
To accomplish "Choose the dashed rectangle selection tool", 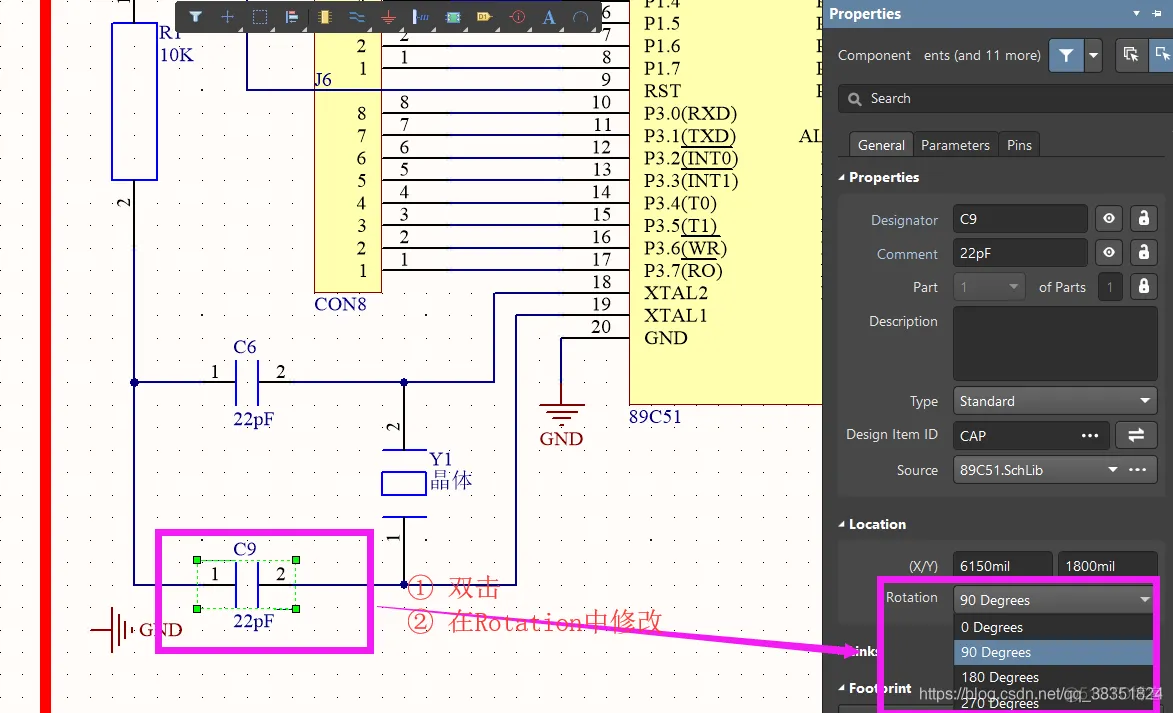I will [260, 16].
